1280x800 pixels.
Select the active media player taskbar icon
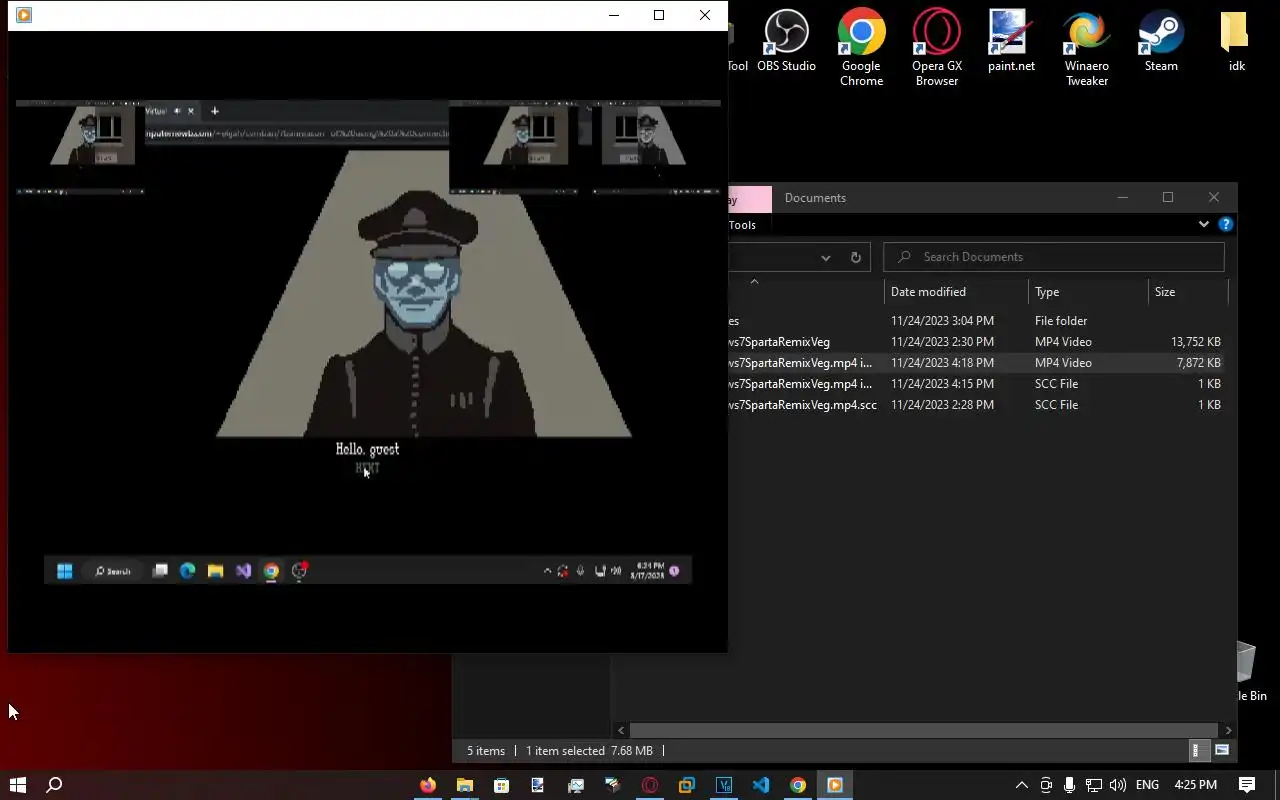835,785
